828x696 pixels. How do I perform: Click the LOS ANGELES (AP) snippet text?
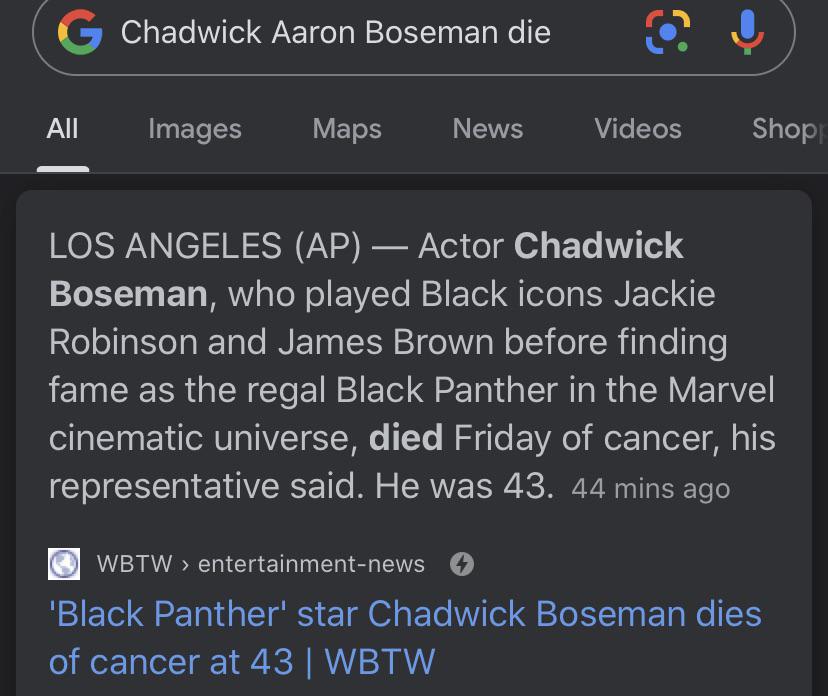204,246
